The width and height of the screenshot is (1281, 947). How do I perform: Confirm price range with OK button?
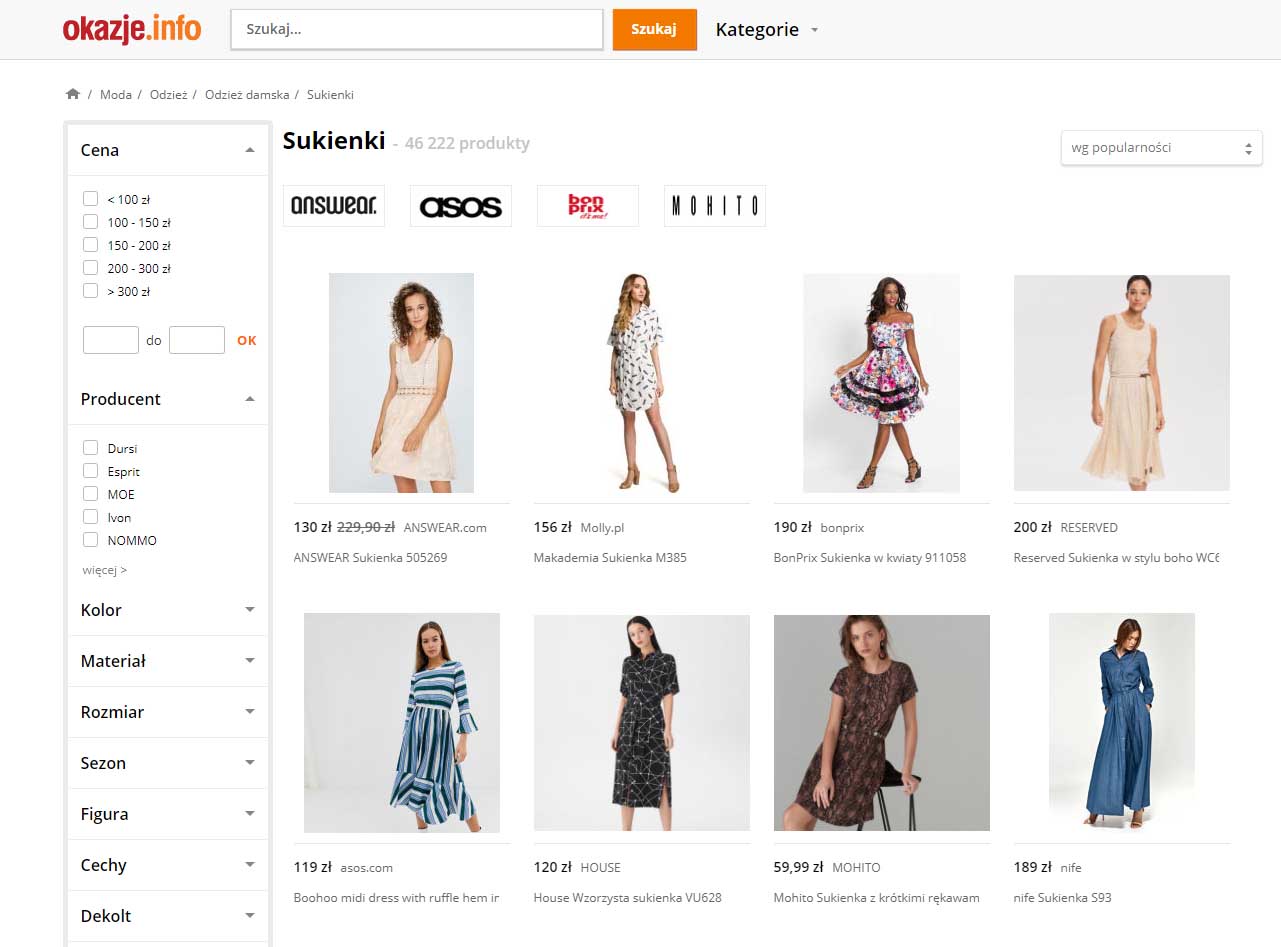point(246,341)
